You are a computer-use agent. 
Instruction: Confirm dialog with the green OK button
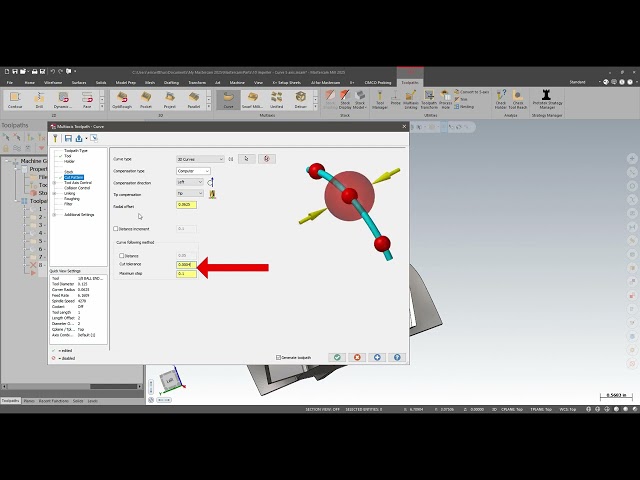click(337, 358)
